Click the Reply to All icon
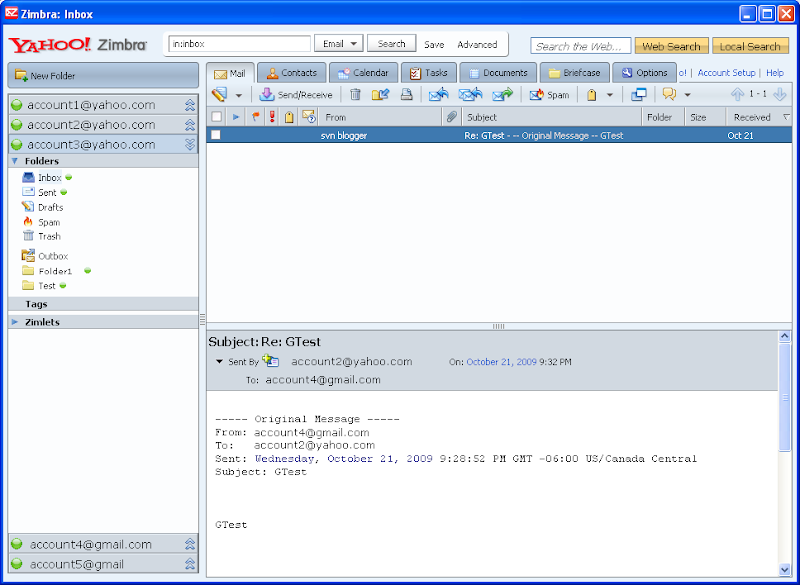800x585 pixels. [x=470, y=94]
